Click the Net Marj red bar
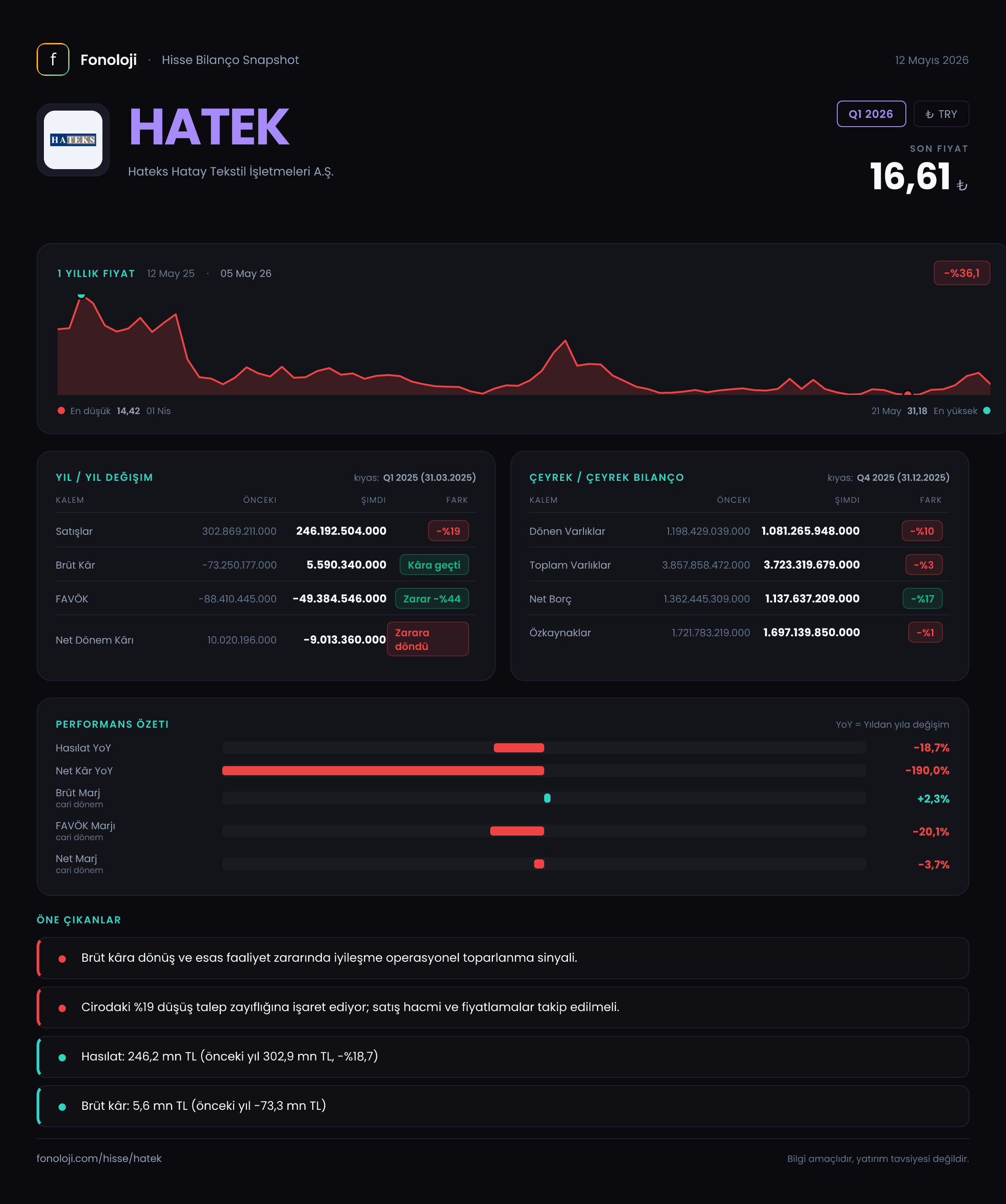1006x1204 pixels. coord(539,864)
